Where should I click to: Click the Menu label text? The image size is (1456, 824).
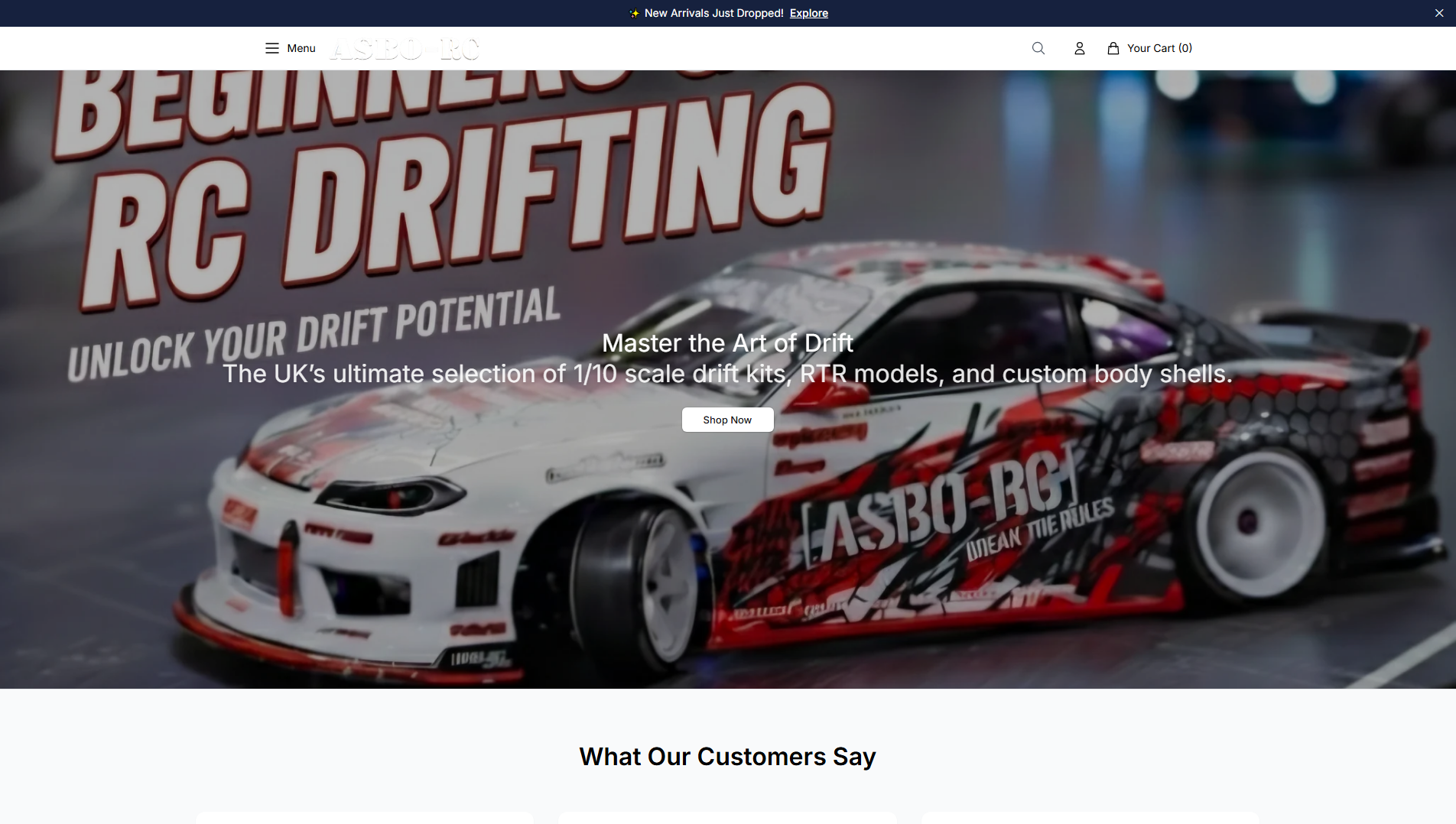pos(301,48)
